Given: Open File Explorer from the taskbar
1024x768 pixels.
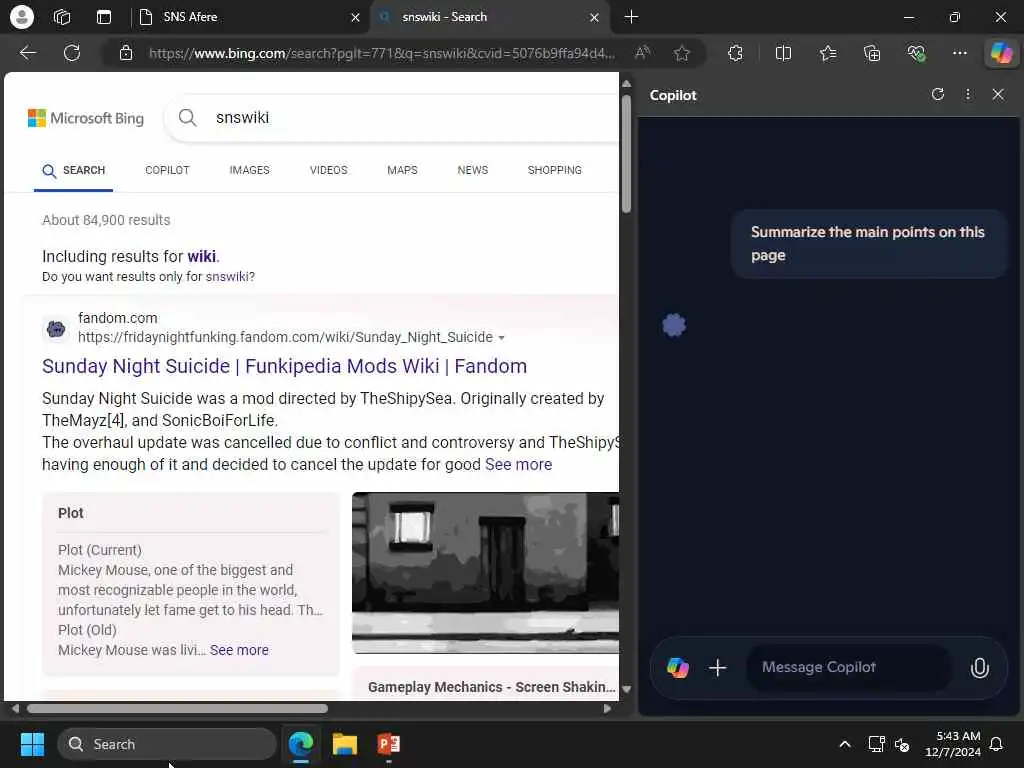Looking at the screenshot, I should coord(345,744).
